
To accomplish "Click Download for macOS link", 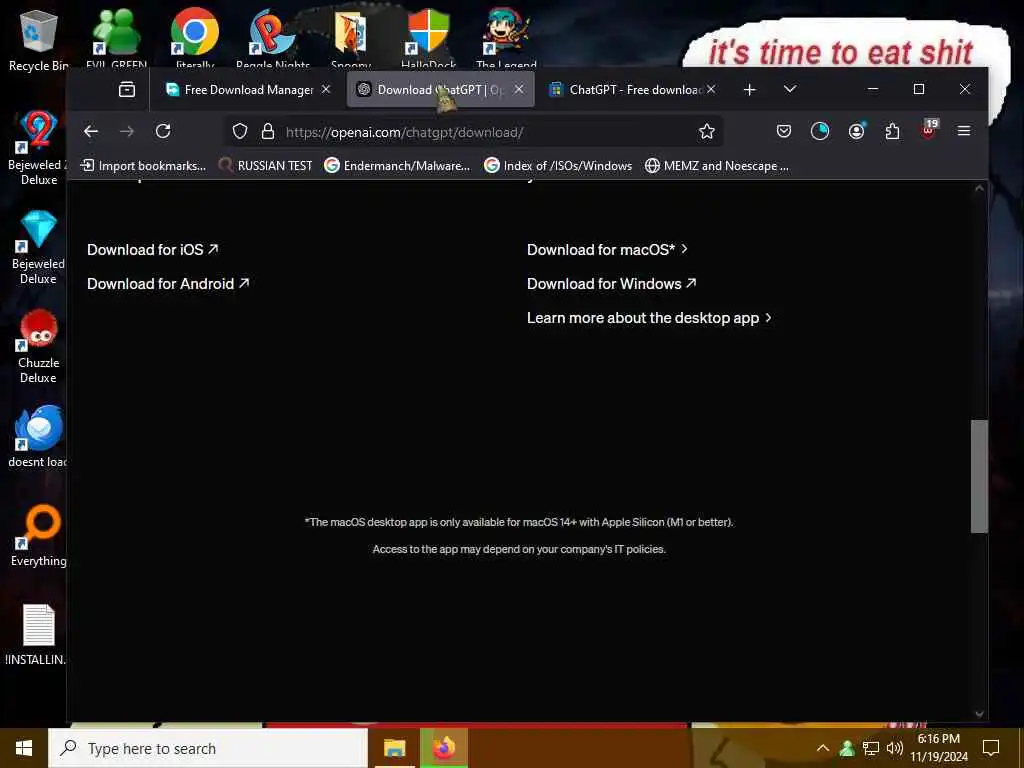I will 607,249.
